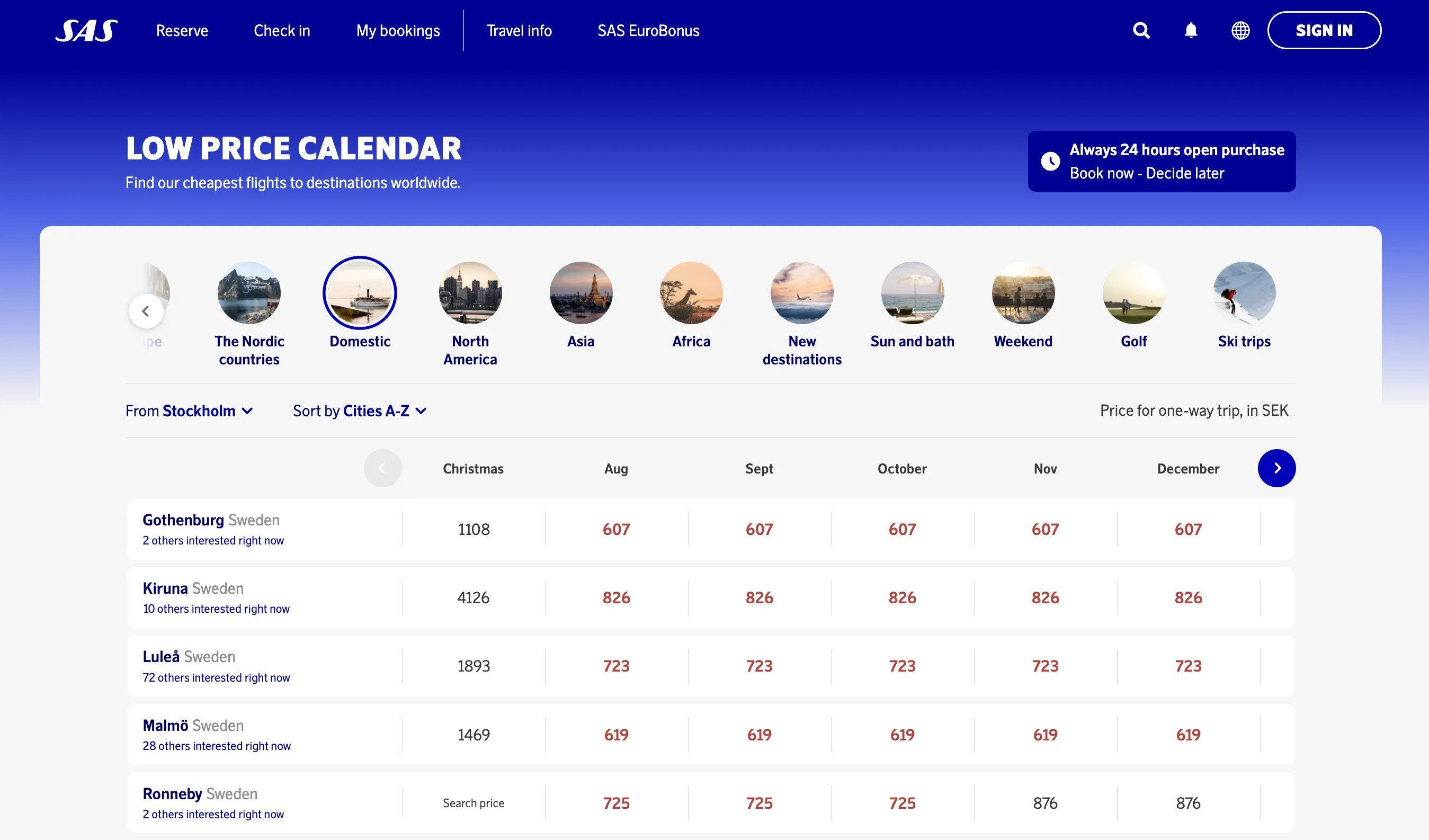1429x840 pixels.
Task: Select Kiruna Nov price 826
Action: point(1044,597)
